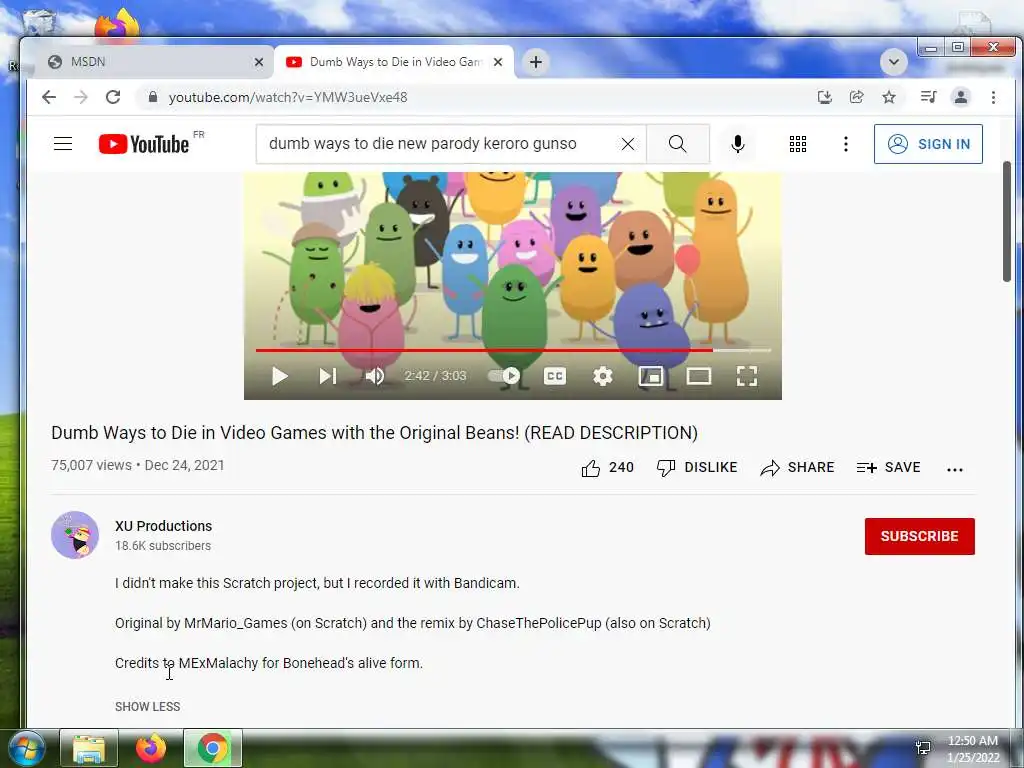The width and height of the screenshot is (1024, 768).
Task: Enter full screen mode
Action: pyautogui.click(x=746, y=376)
